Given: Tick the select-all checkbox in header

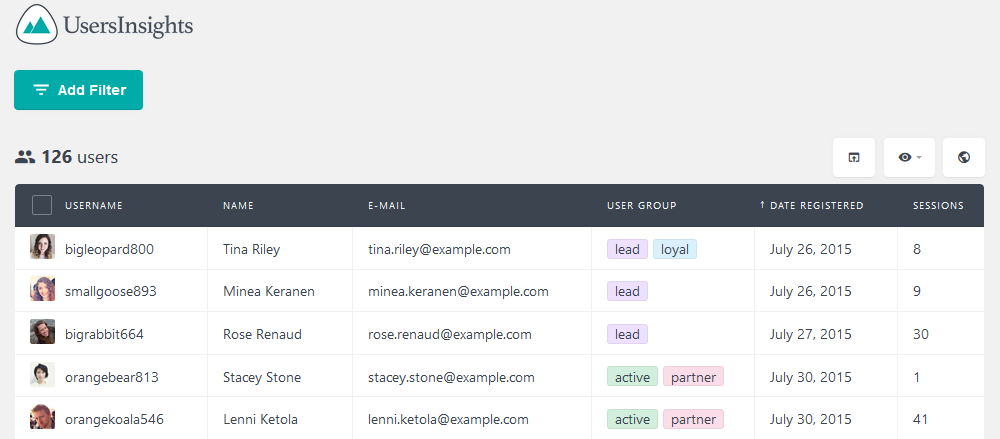Looking at the screenshot, I should pyautogui.click(x=42, y=205).
